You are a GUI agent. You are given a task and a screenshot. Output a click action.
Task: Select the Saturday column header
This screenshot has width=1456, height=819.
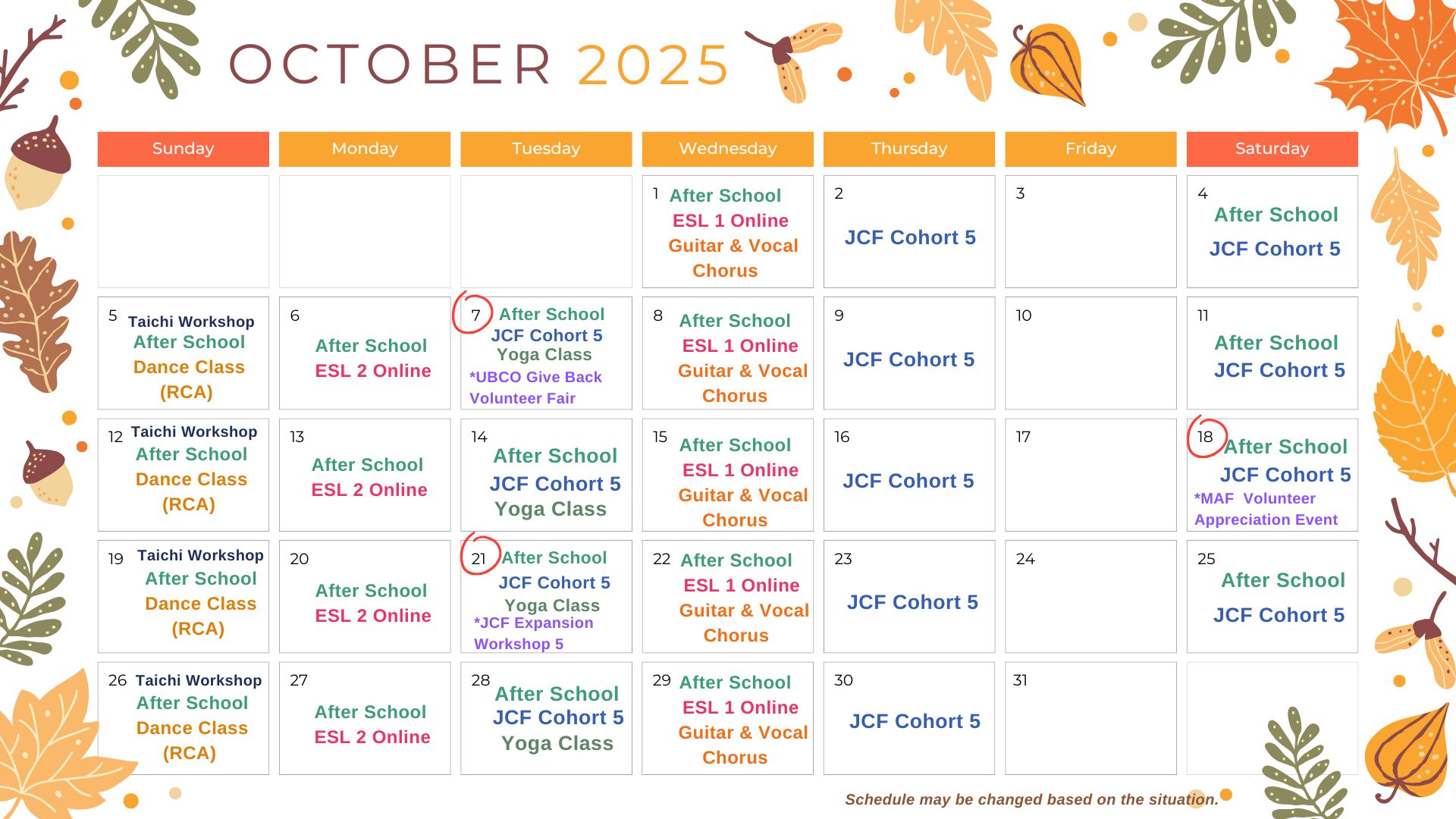tap(1272, 149)
